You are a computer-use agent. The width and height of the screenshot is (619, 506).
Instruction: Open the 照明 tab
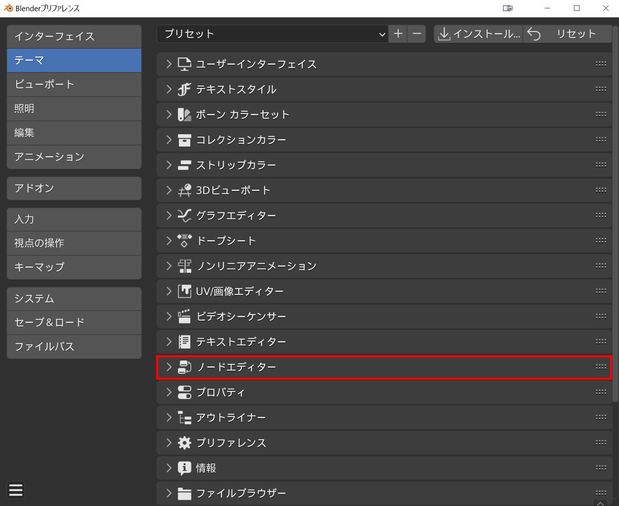click(x=74, y=109)
